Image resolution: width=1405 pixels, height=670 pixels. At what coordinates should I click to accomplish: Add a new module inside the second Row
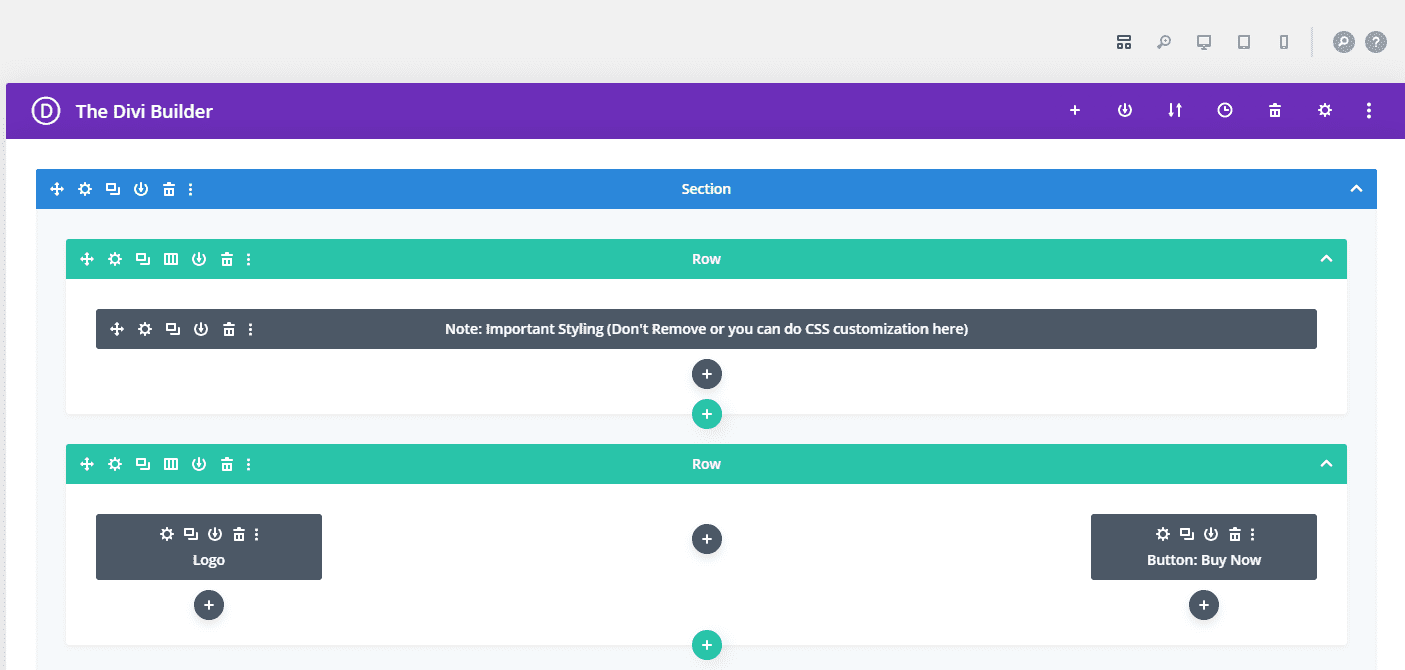(x=707, y=539)
